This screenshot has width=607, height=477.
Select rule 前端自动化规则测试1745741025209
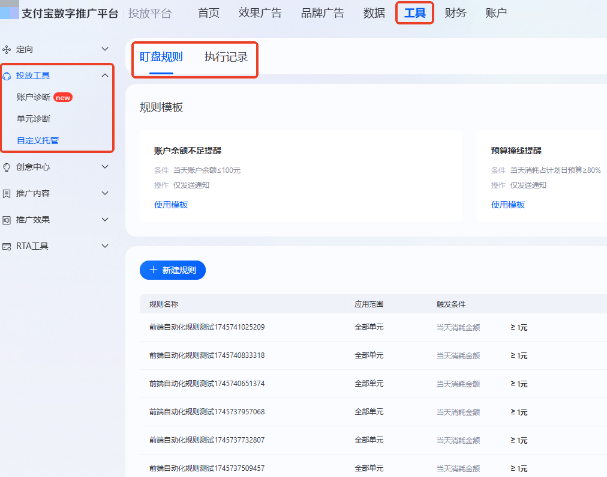click(x=207, y=327)
